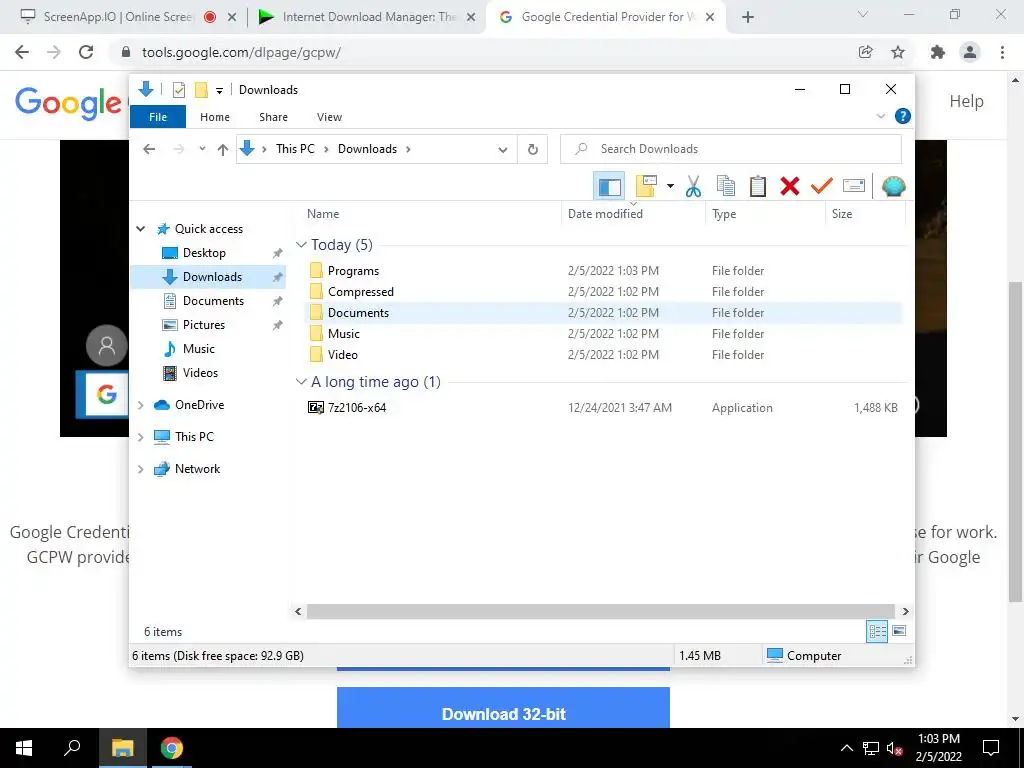This screenshot has height=768, width=1024.
Task: Go up one folder level arrow
Action: [223, 150]
